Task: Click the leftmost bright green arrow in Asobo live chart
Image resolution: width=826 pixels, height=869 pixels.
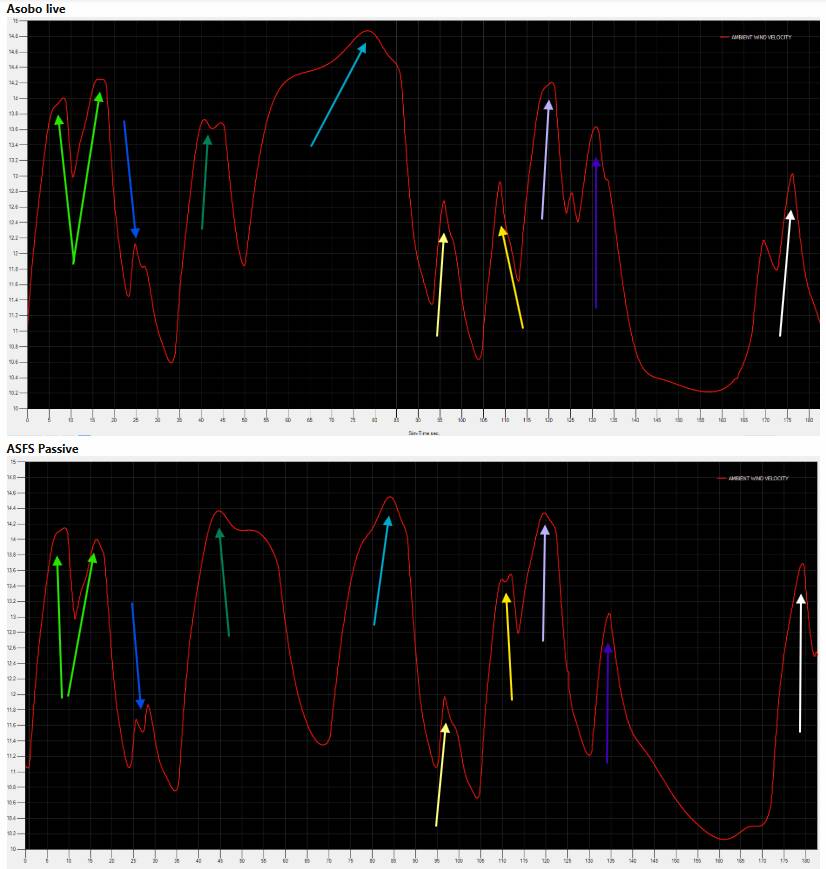Action: (66, 190)
